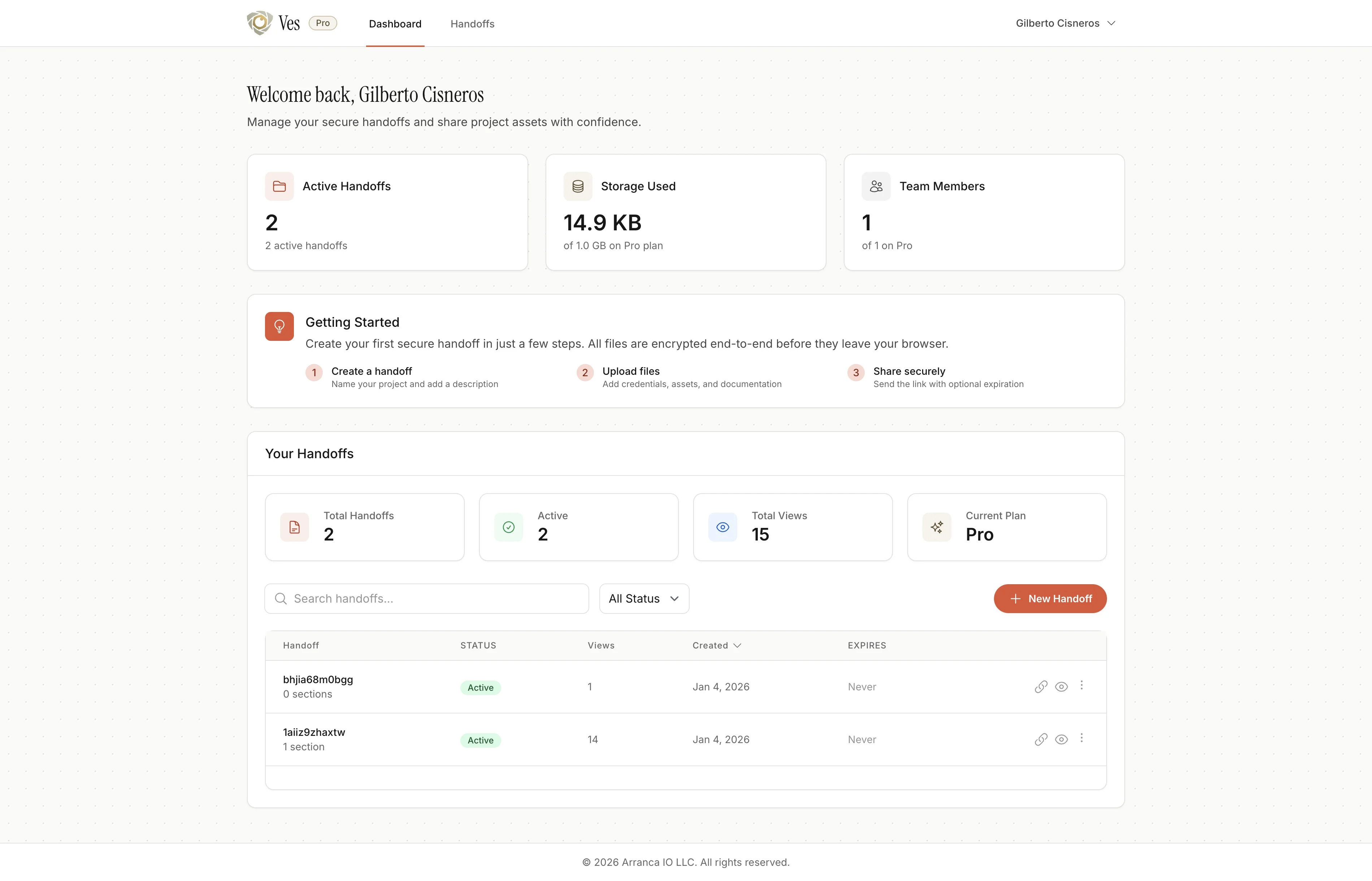
Task: Click the Storage Used database icon
Action: coord(578,187)
